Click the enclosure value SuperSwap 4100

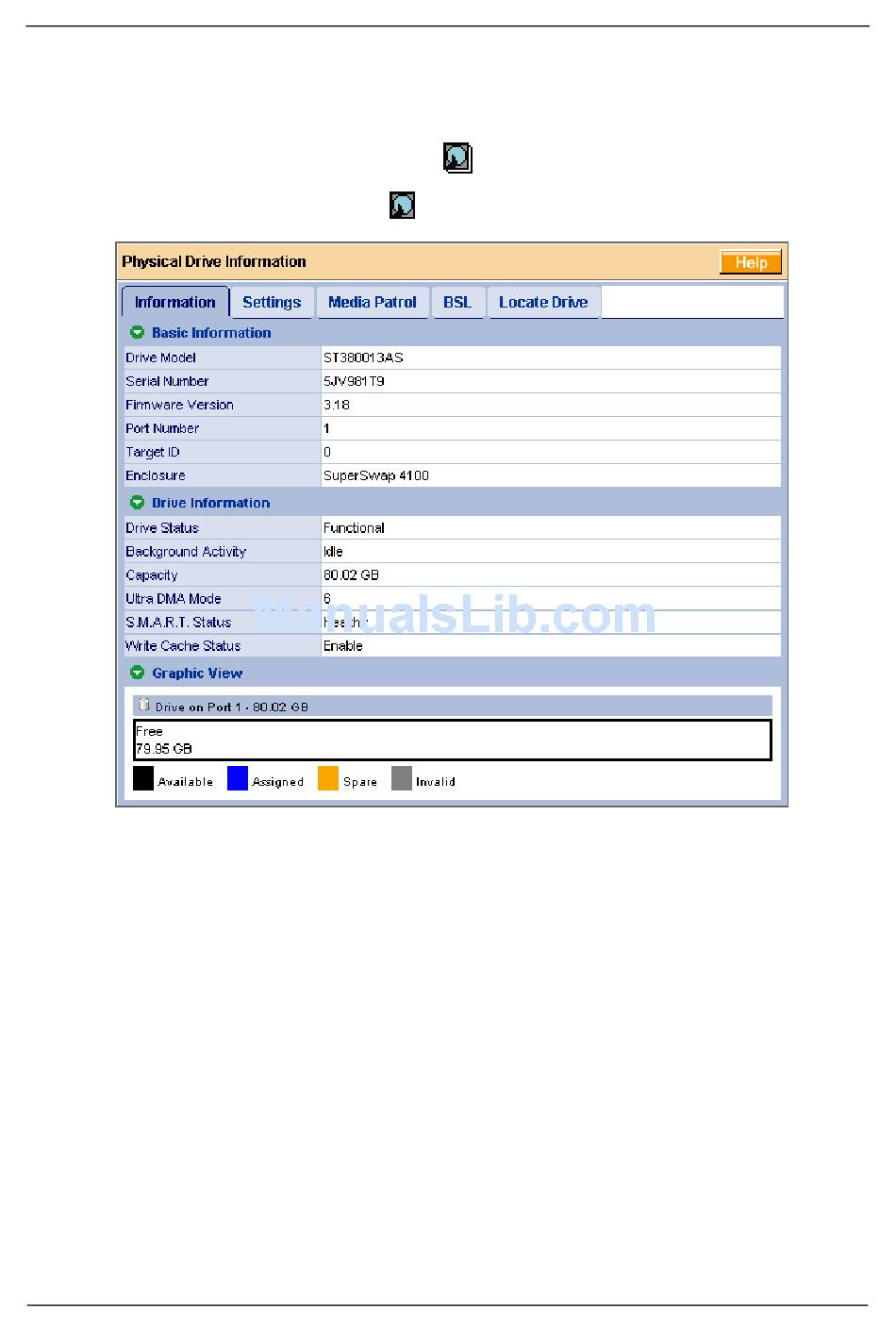tap(376, 475)
